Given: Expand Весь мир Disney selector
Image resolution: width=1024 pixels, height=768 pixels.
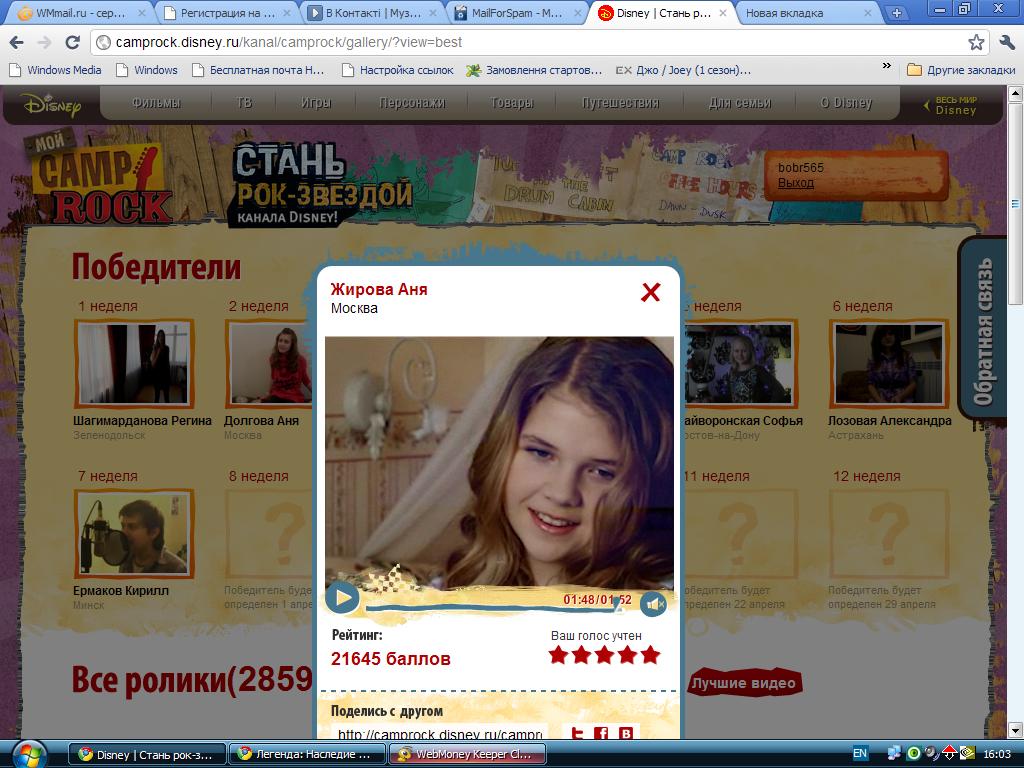Looking at the screenshot, I should coord(951,105).
